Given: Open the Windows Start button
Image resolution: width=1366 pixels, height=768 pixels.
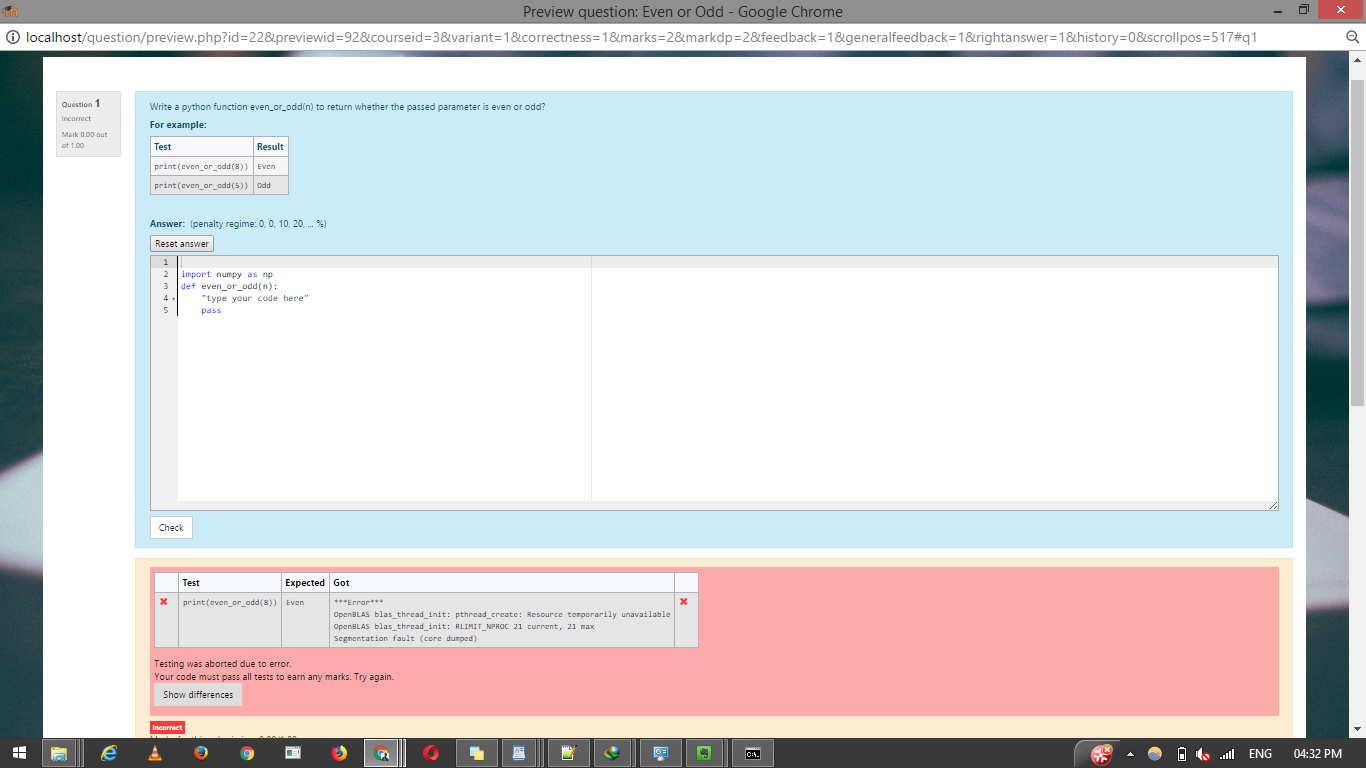Looking at the screenshot, I should click(x=19, y=753).
